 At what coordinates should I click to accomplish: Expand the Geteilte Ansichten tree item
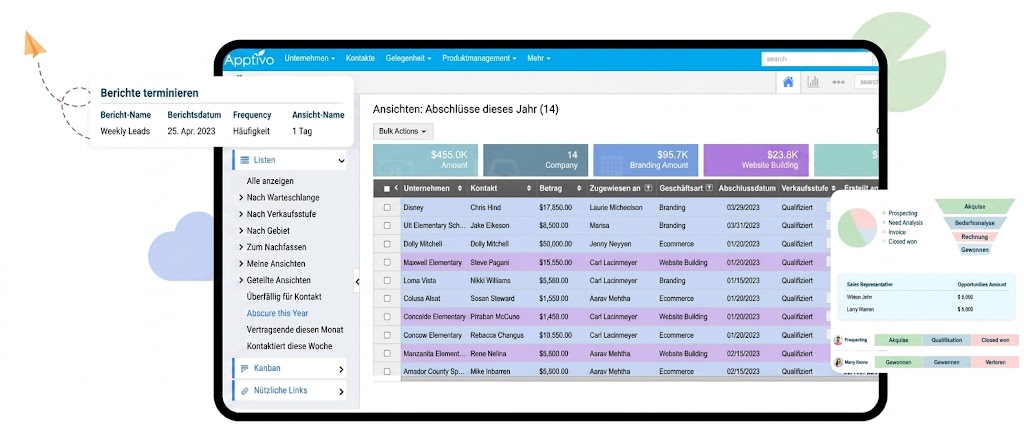click(241, 280)
